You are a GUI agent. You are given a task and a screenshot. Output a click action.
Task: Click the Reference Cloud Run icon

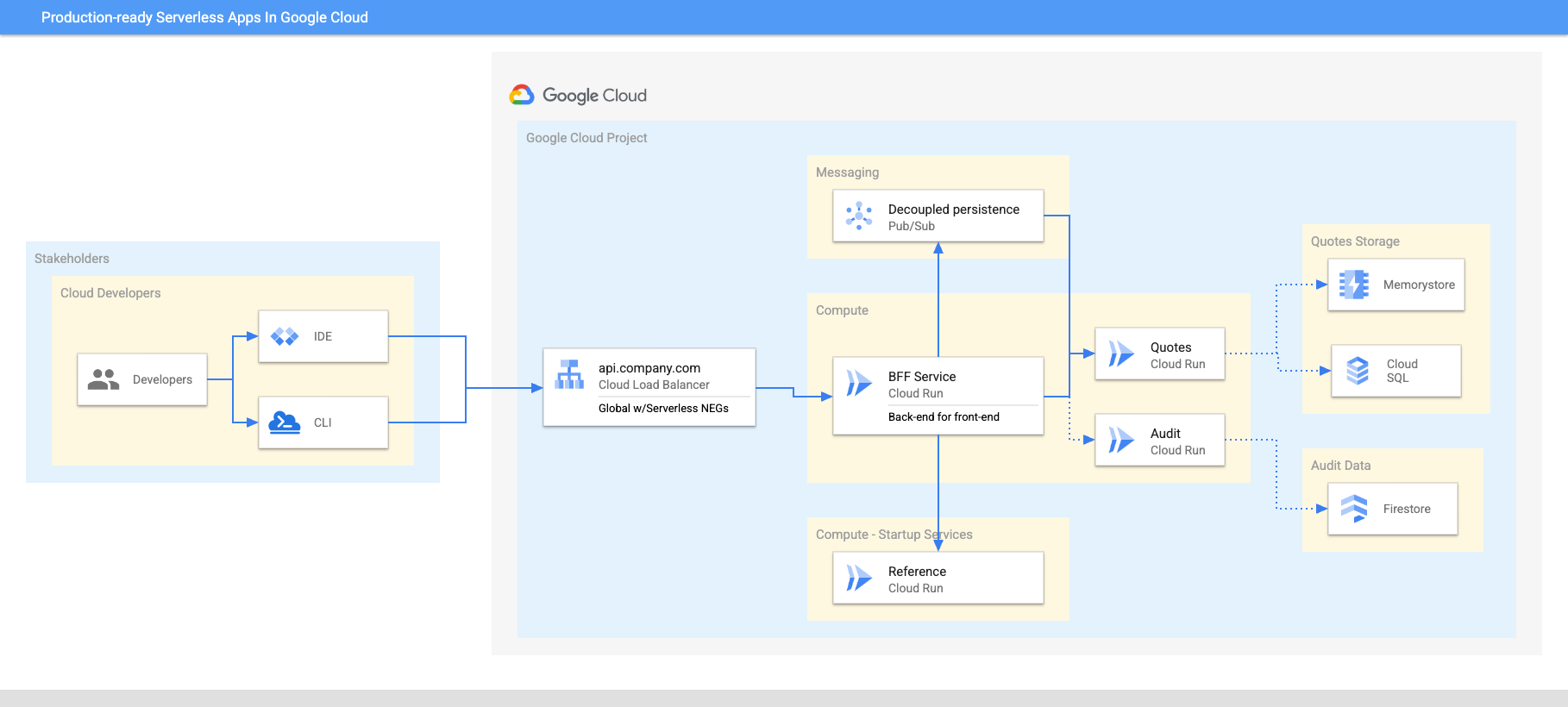click(x=859, y=578)
